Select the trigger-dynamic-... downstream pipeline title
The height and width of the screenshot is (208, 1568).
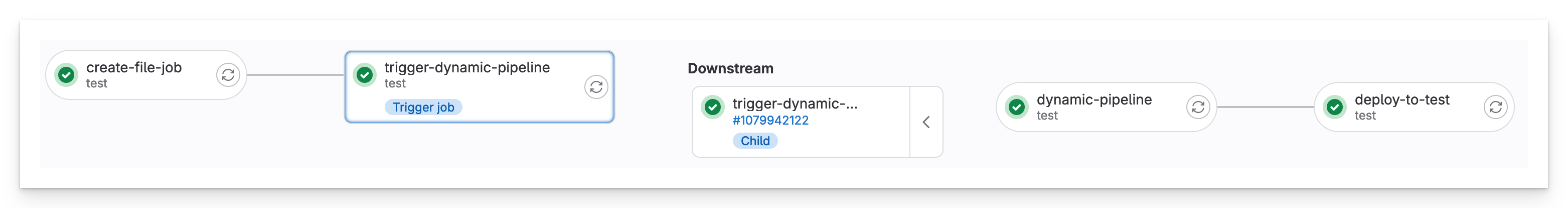coord(795,103)
